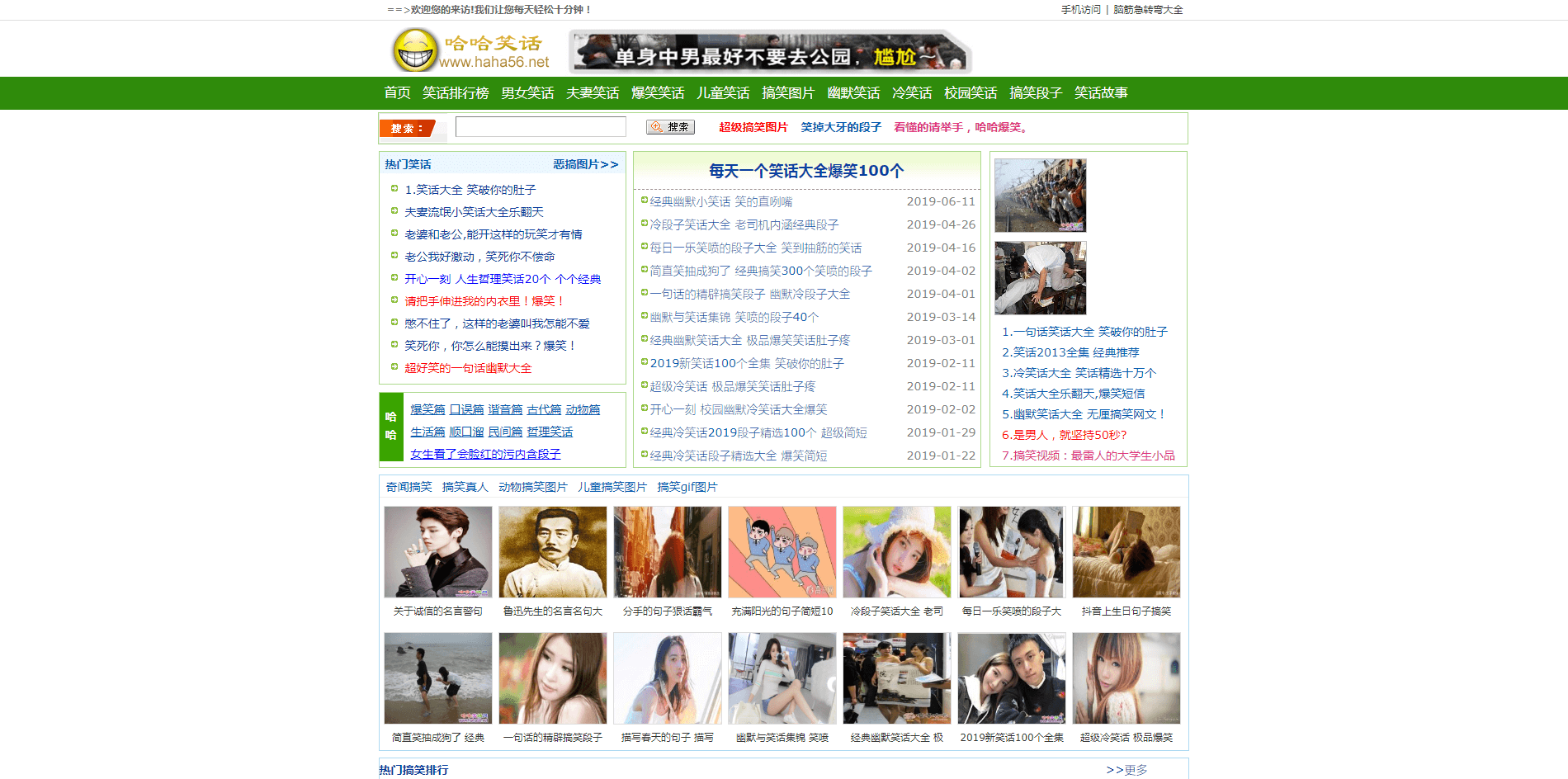This screenshot has height=779, width=1568.
Task: Click the beach couple photo thumbnail
Action: 437,678
